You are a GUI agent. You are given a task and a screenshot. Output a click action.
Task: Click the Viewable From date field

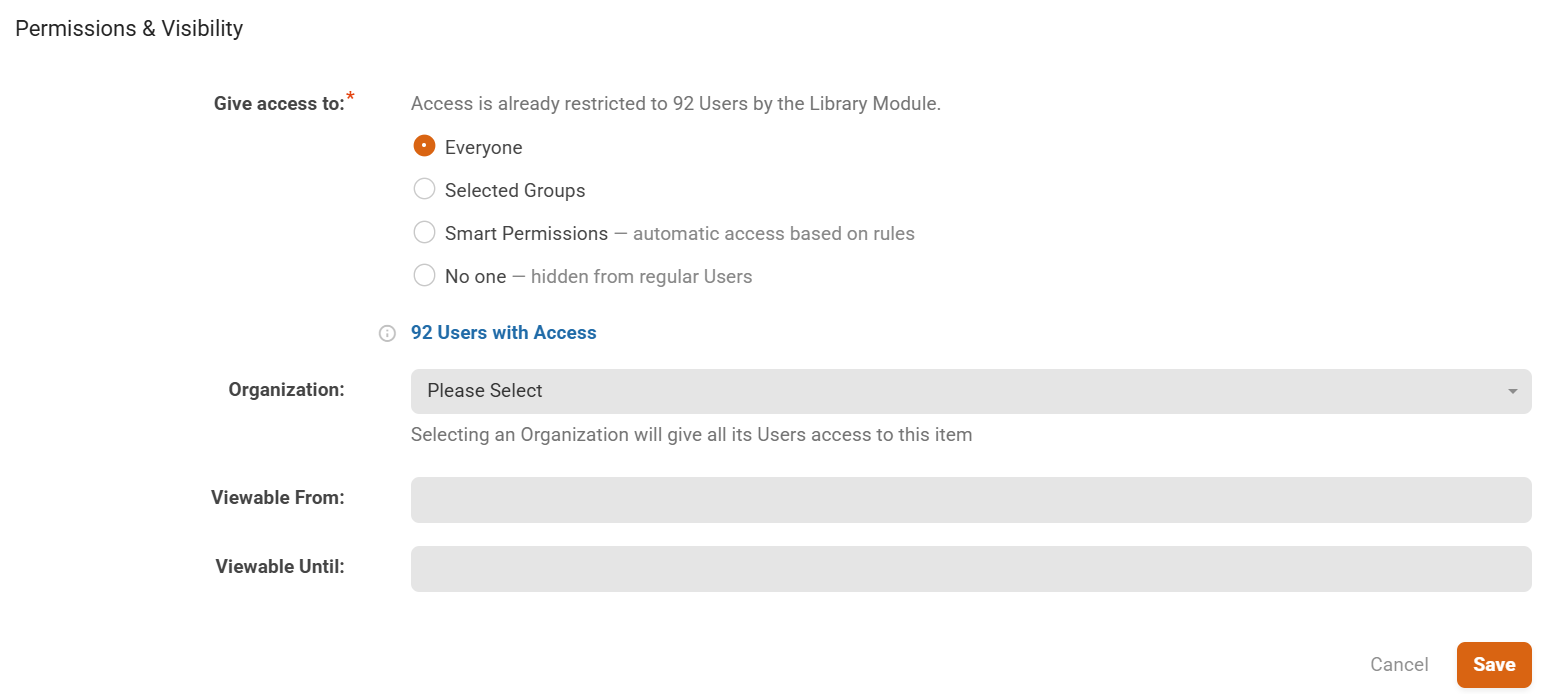(x=971, y=500)
